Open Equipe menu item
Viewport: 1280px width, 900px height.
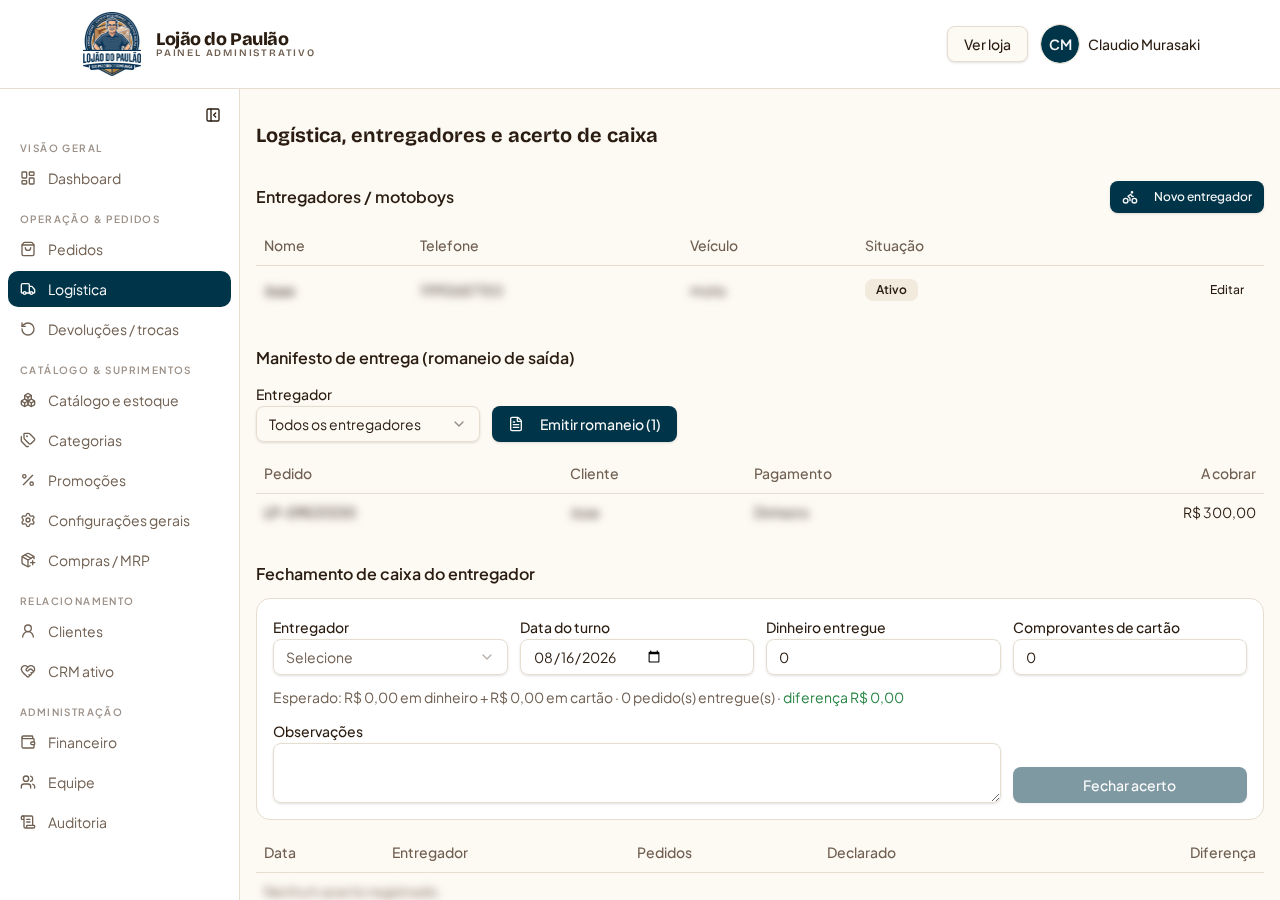tap(119, 782)
